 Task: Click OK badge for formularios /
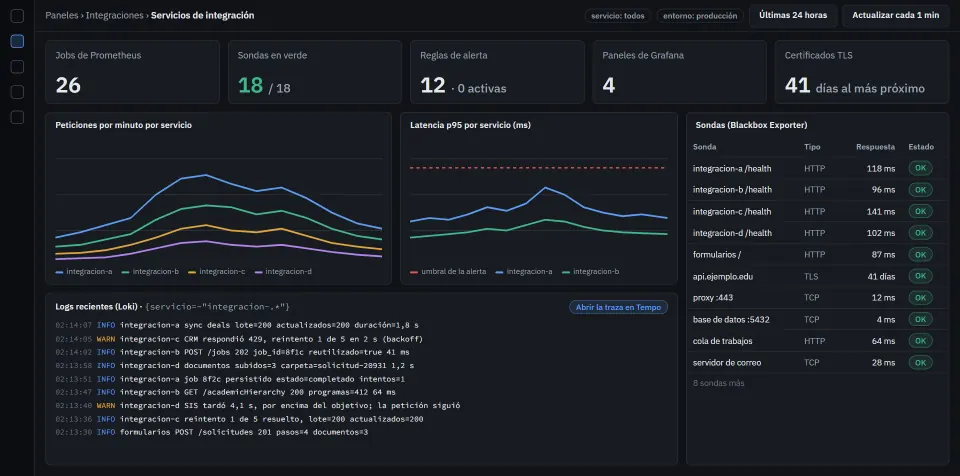[x=920, y=255]
